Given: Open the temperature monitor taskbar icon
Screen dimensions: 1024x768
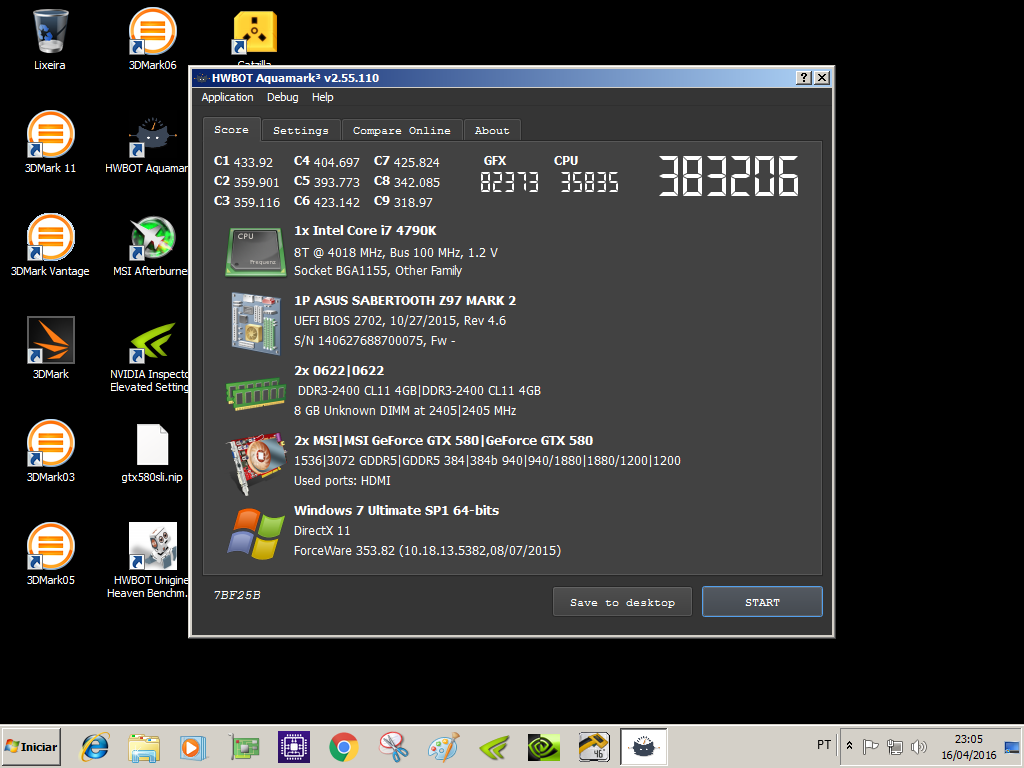Looking at the screenshot, I should click(594, 746).
